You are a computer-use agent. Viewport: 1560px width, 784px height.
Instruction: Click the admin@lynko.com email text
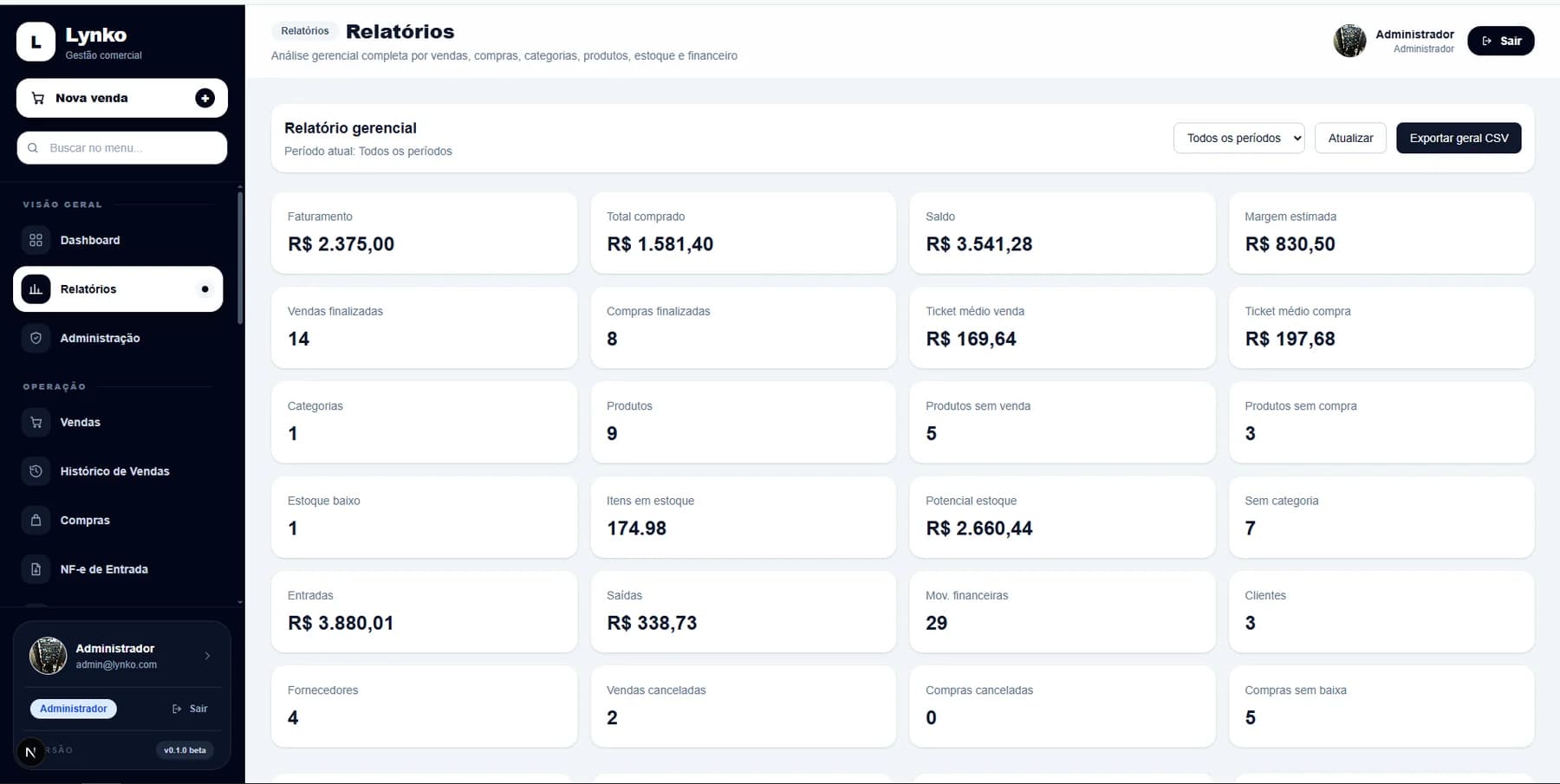[x=116, y=664]
